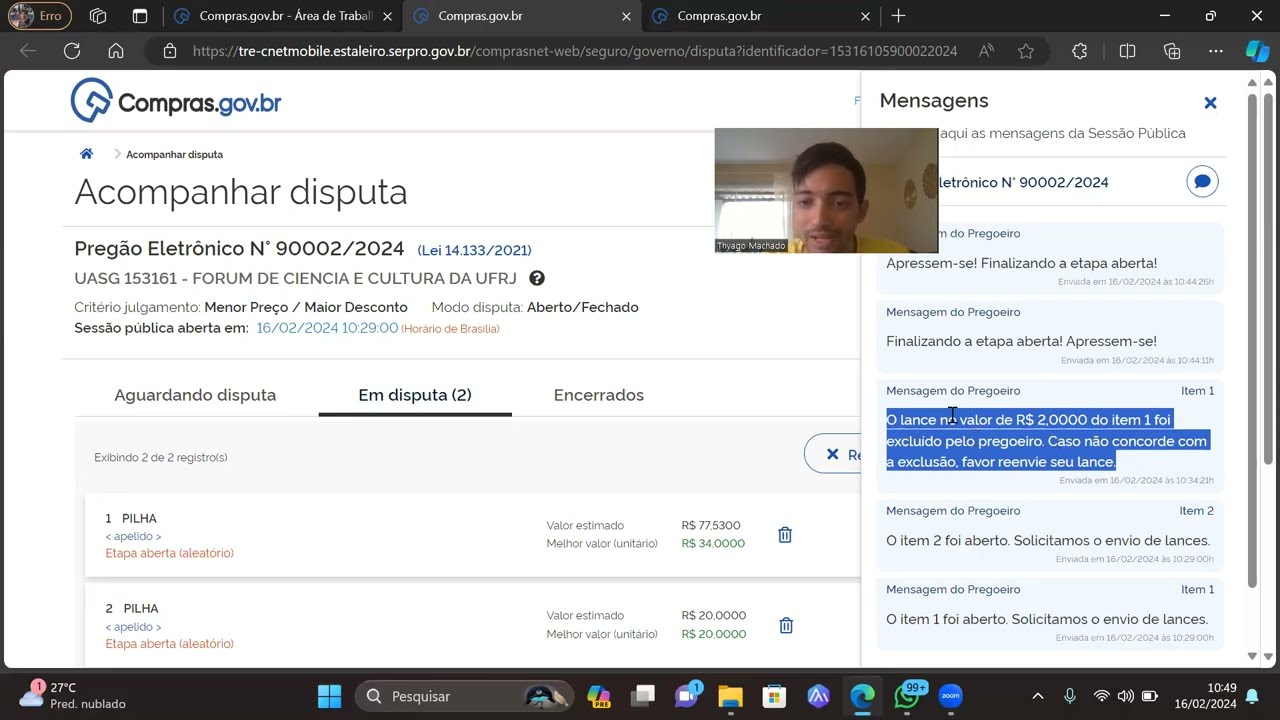
Task: Select the Aguardando disputa tab
Action: [x=195, y=395]
